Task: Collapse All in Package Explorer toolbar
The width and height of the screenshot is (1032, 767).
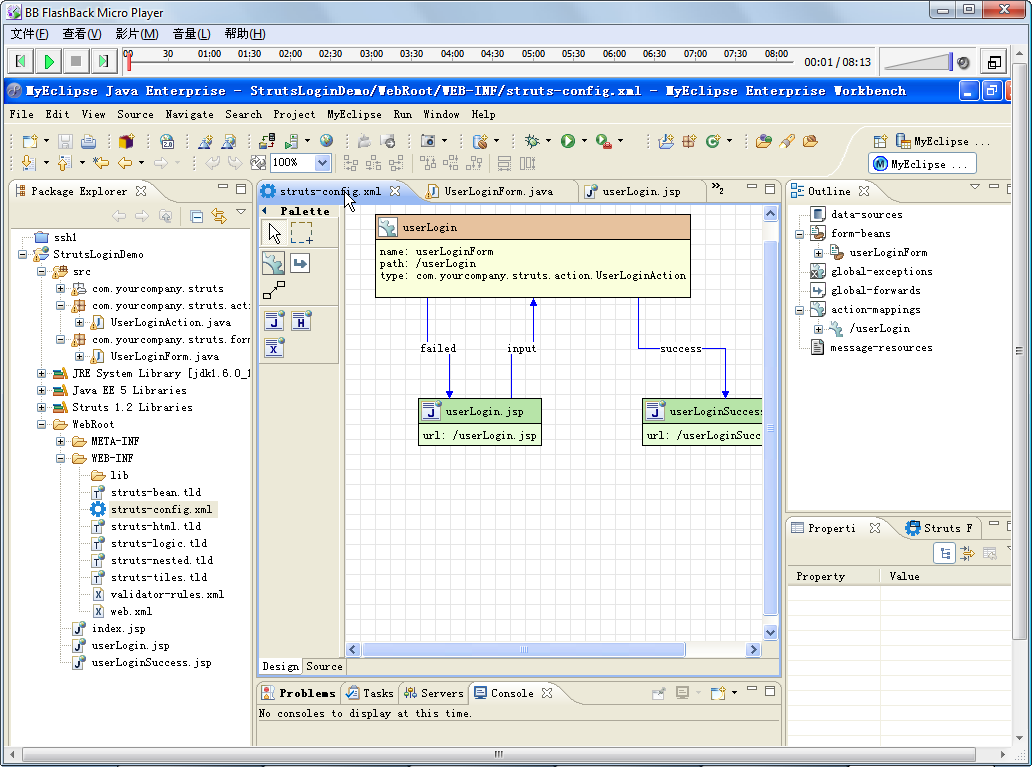Action: coord(196,216)
